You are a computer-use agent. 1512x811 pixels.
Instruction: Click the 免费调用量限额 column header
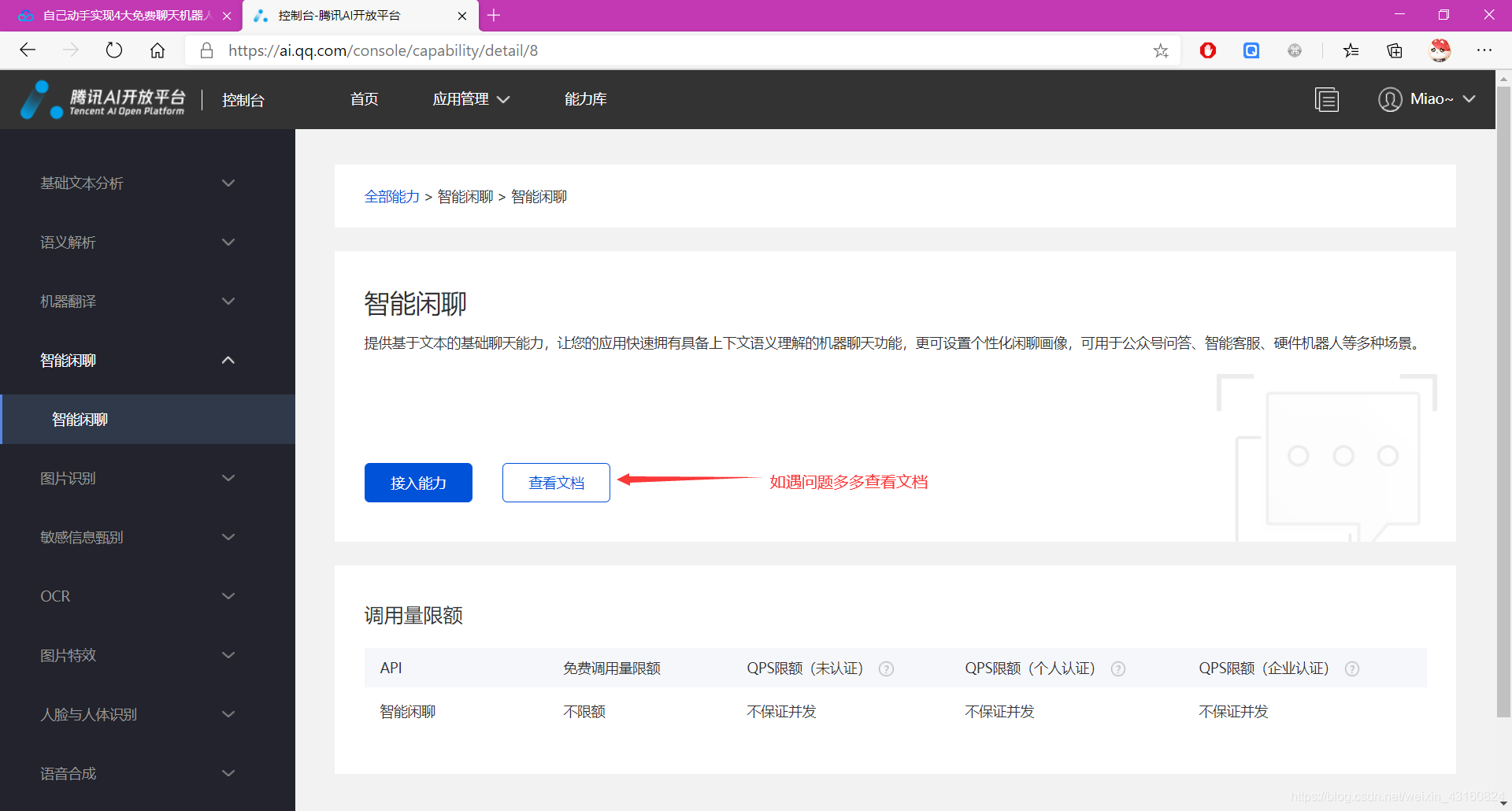click(611, 668)
